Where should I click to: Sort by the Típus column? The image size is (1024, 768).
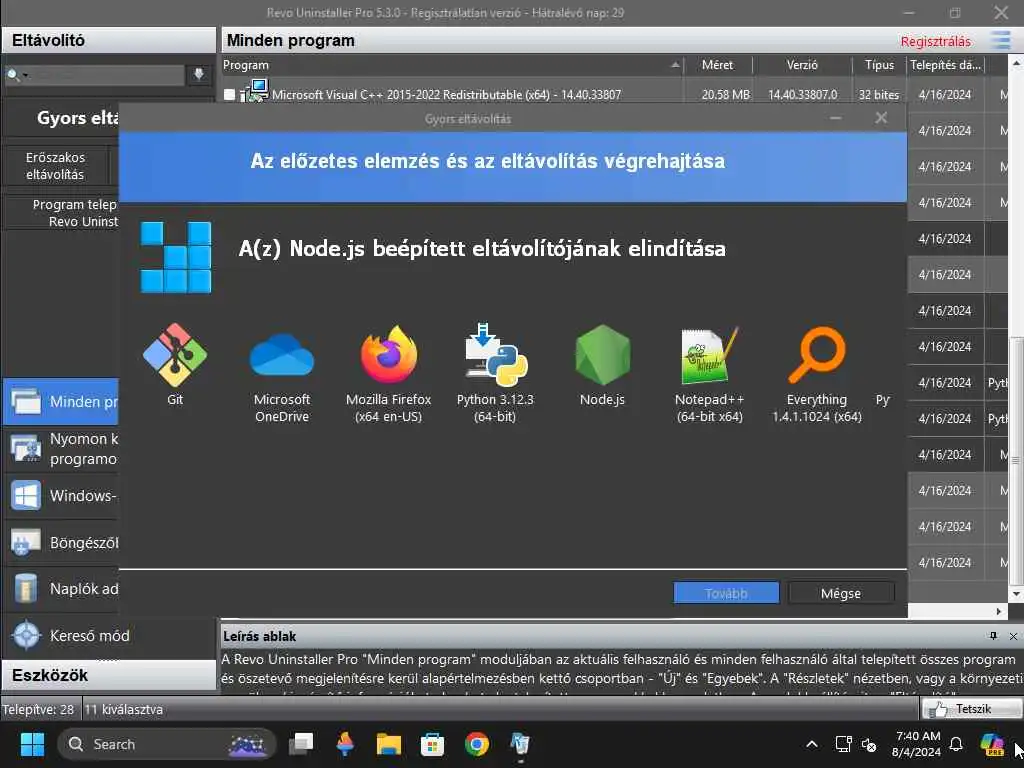tap(879, 65)
